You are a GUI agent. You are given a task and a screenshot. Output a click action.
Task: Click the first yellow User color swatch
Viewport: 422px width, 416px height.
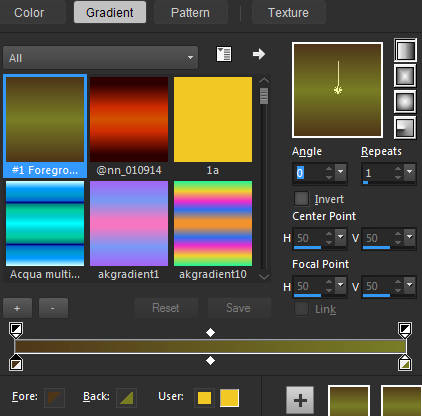(x=204, y=398)
